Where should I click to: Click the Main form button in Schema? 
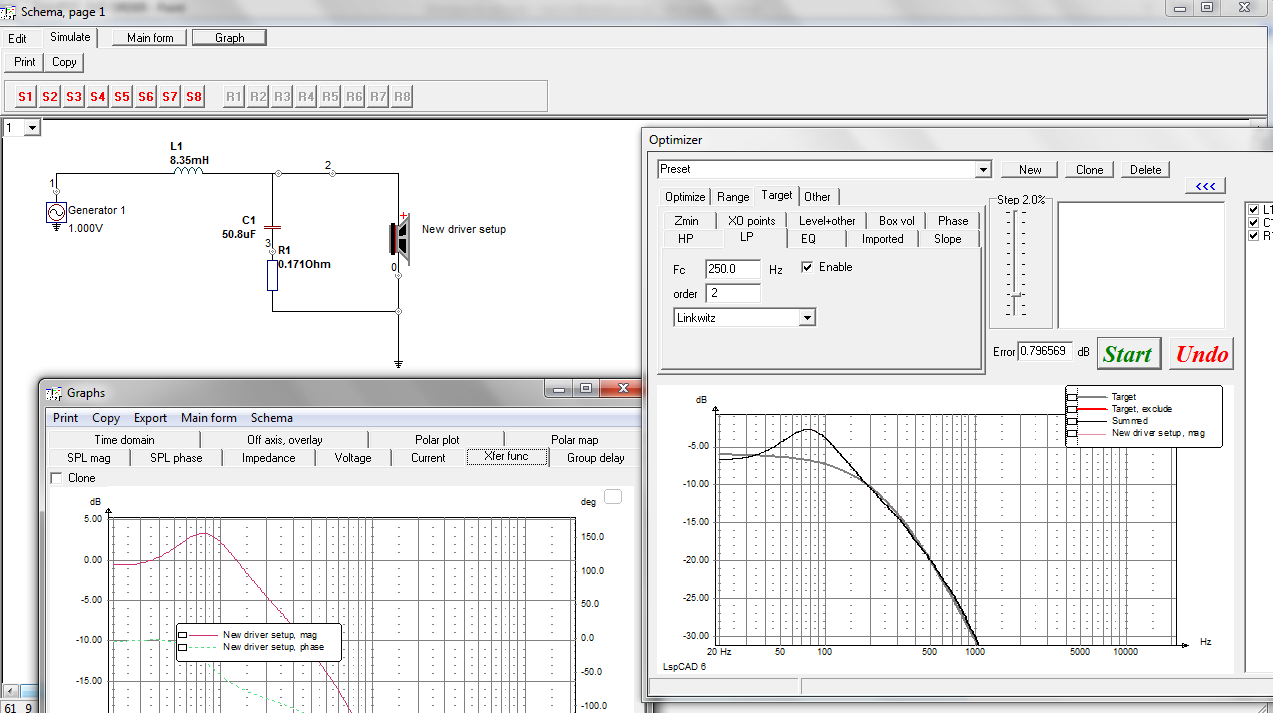[150, 38]
